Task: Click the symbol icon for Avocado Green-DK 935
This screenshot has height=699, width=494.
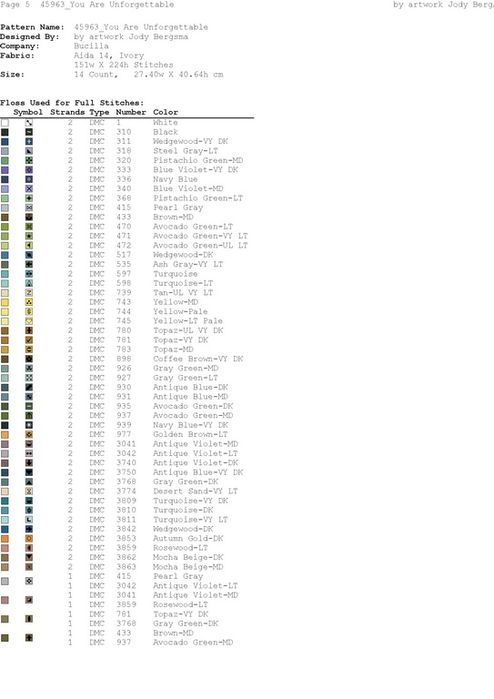Action: coord(29,406)
